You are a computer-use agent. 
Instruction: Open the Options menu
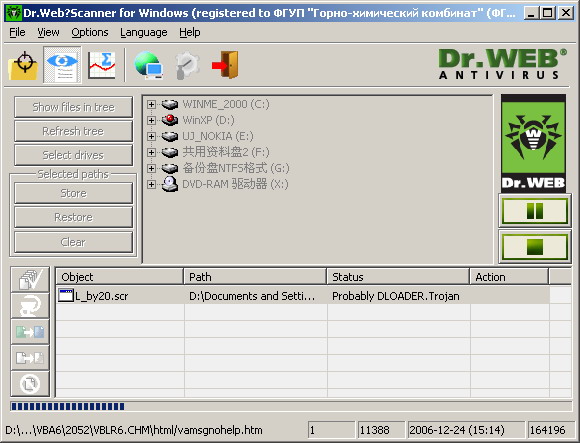90,33
